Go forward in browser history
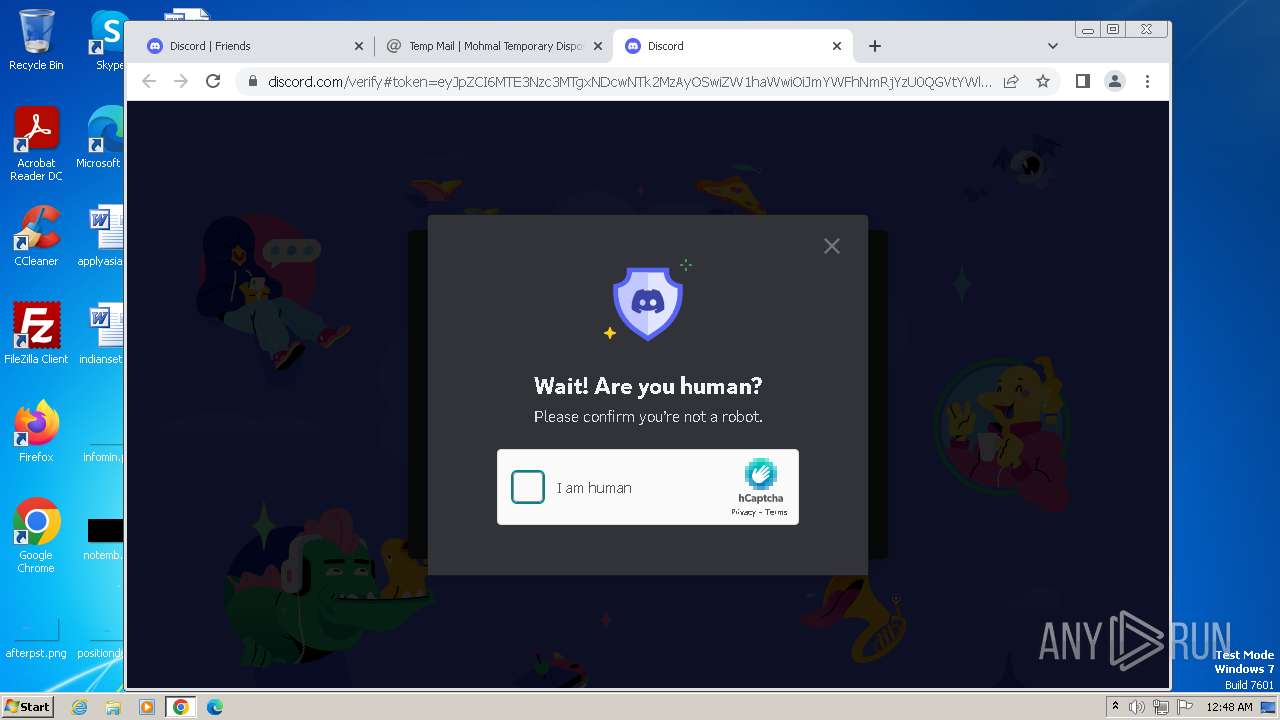This screenshot has width=1280, height=720. (x=181, y=81)
